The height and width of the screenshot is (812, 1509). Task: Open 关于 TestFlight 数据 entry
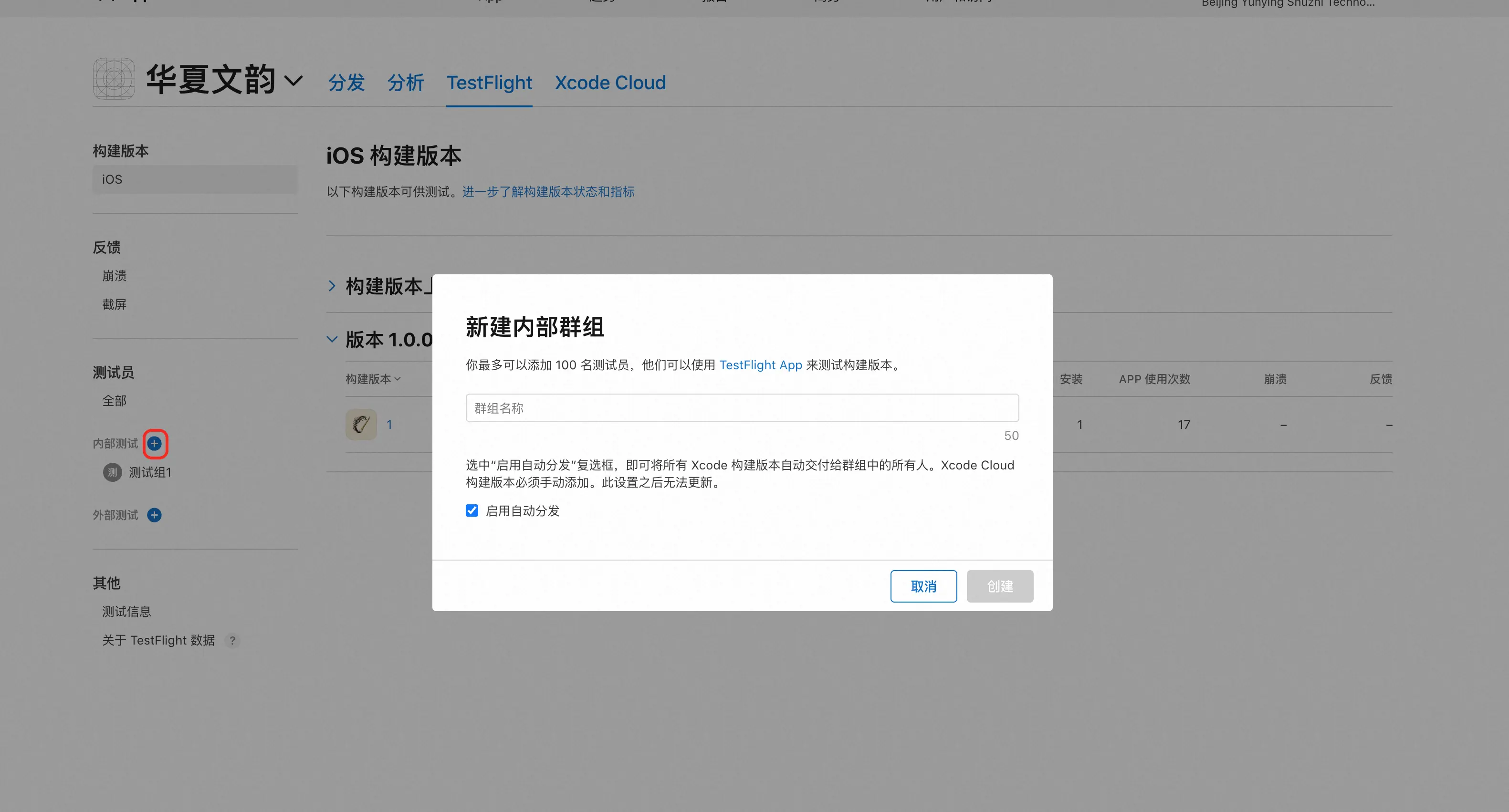tap(158, 640)
